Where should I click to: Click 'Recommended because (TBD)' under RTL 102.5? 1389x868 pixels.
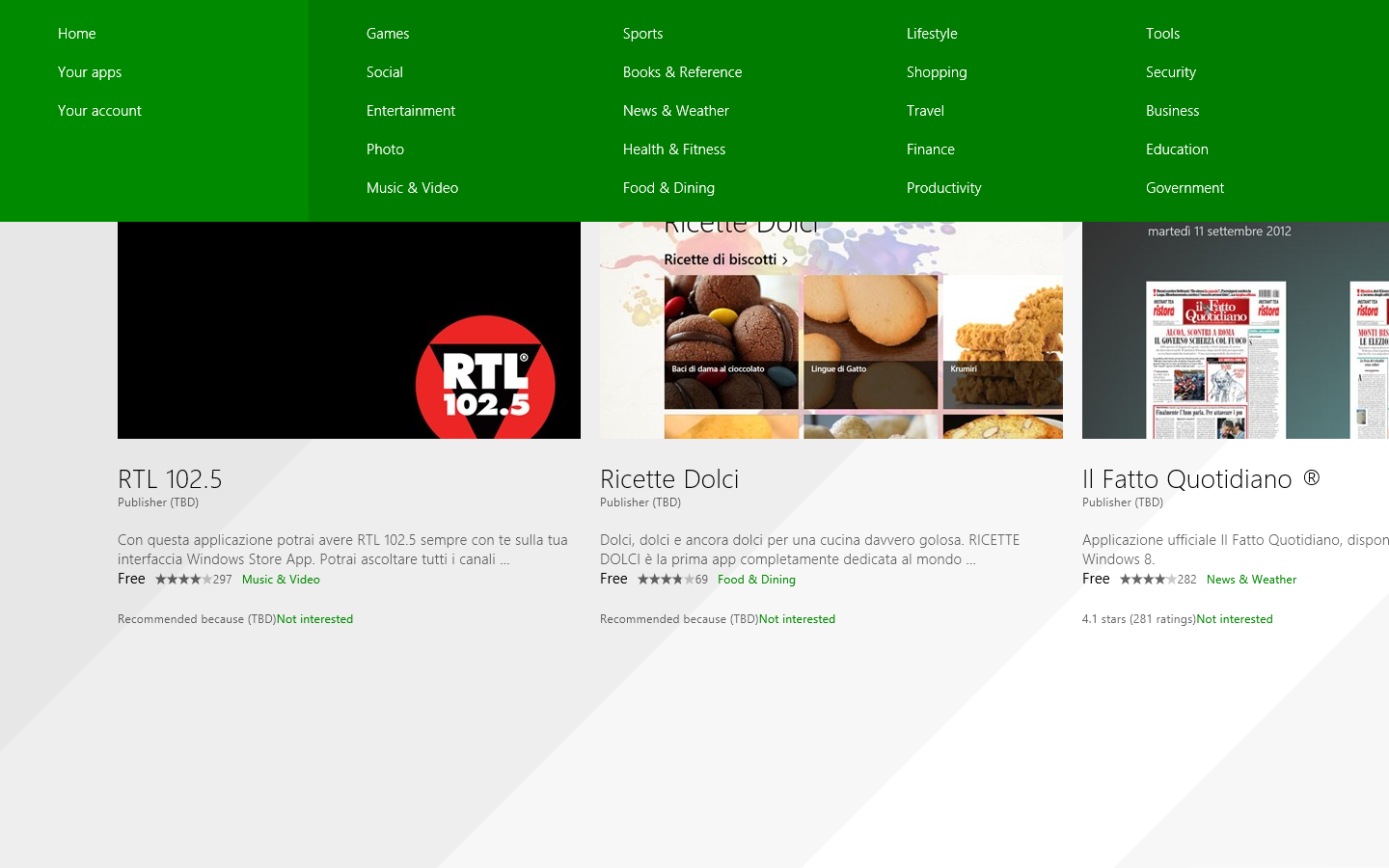(197, 619)
